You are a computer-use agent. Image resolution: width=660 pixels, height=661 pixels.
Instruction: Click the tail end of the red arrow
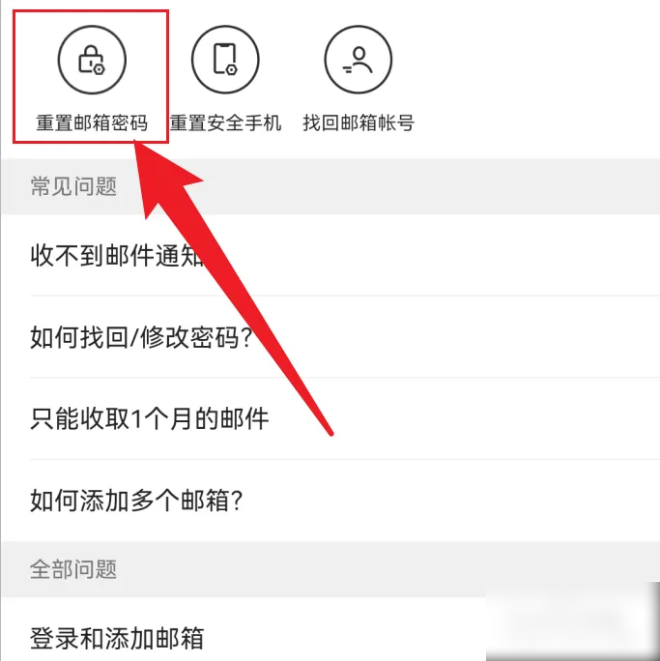tap(331, 432)
